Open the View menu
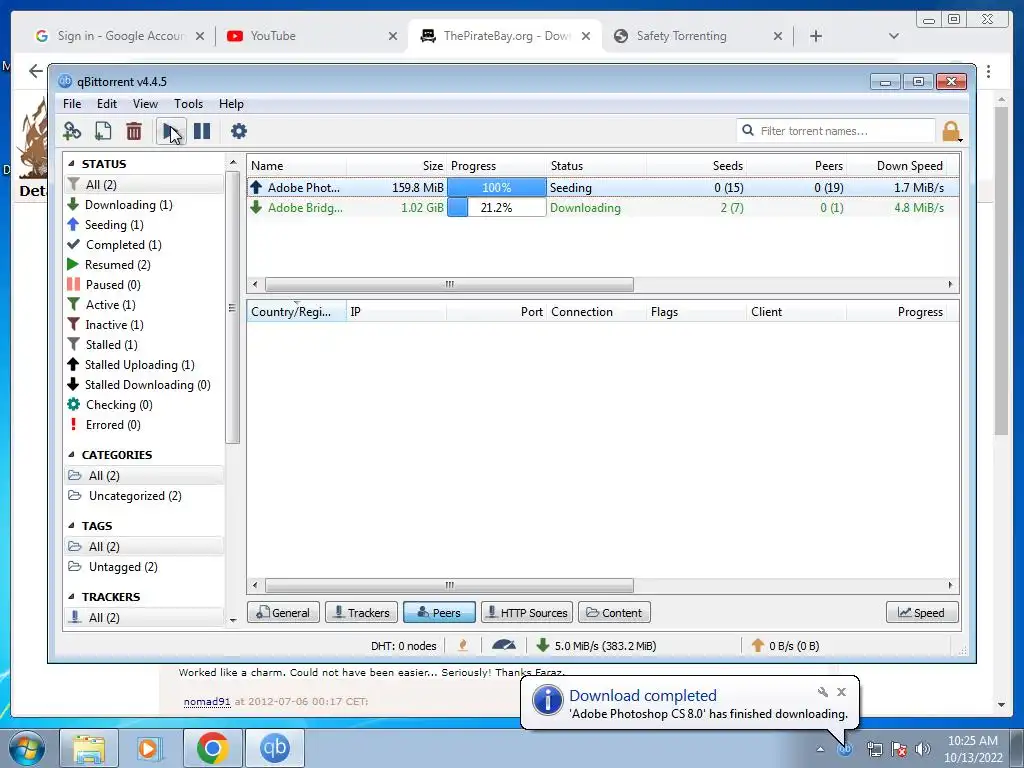 coord(145,104)
